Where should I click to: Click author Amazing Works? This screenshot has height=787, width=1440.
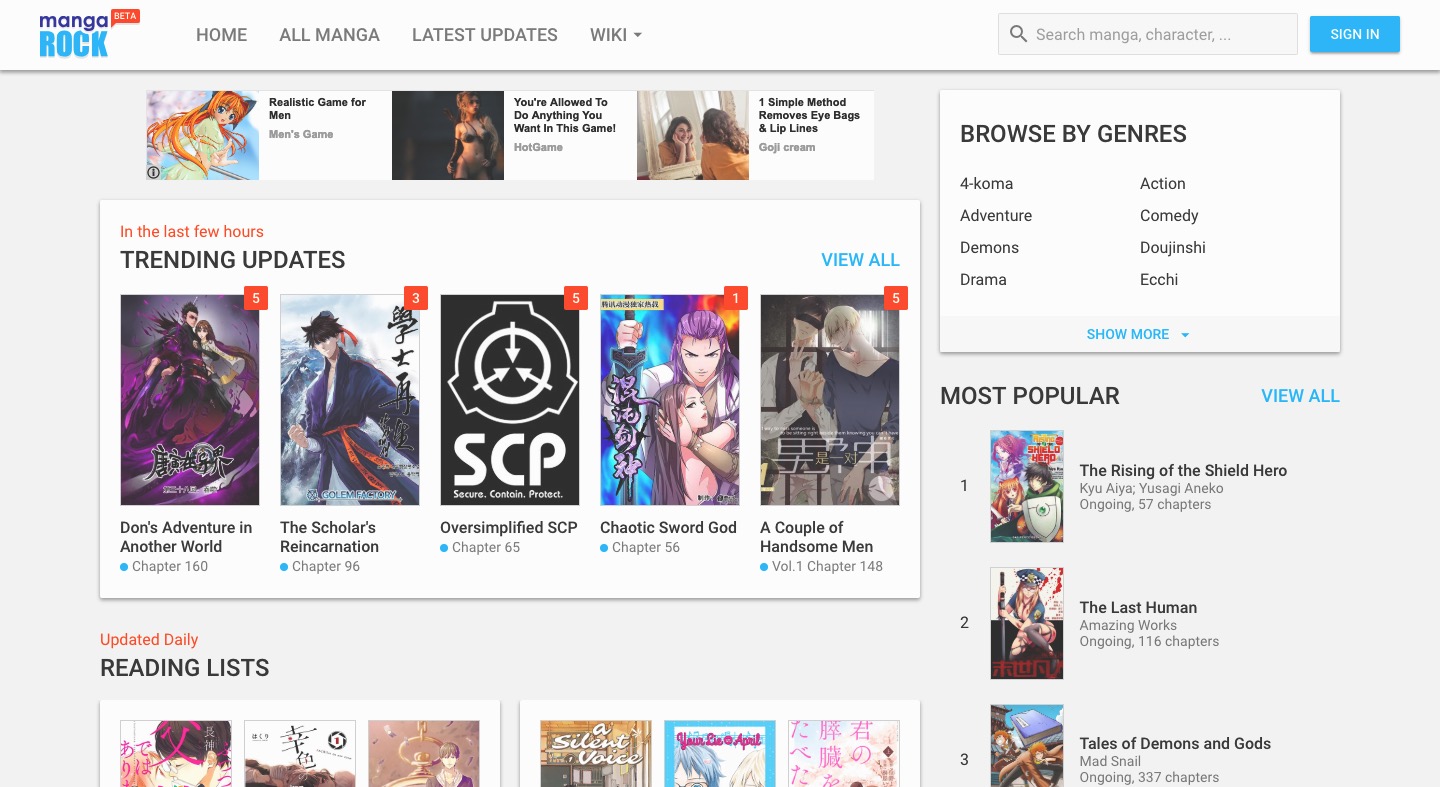pos(1128,625)
